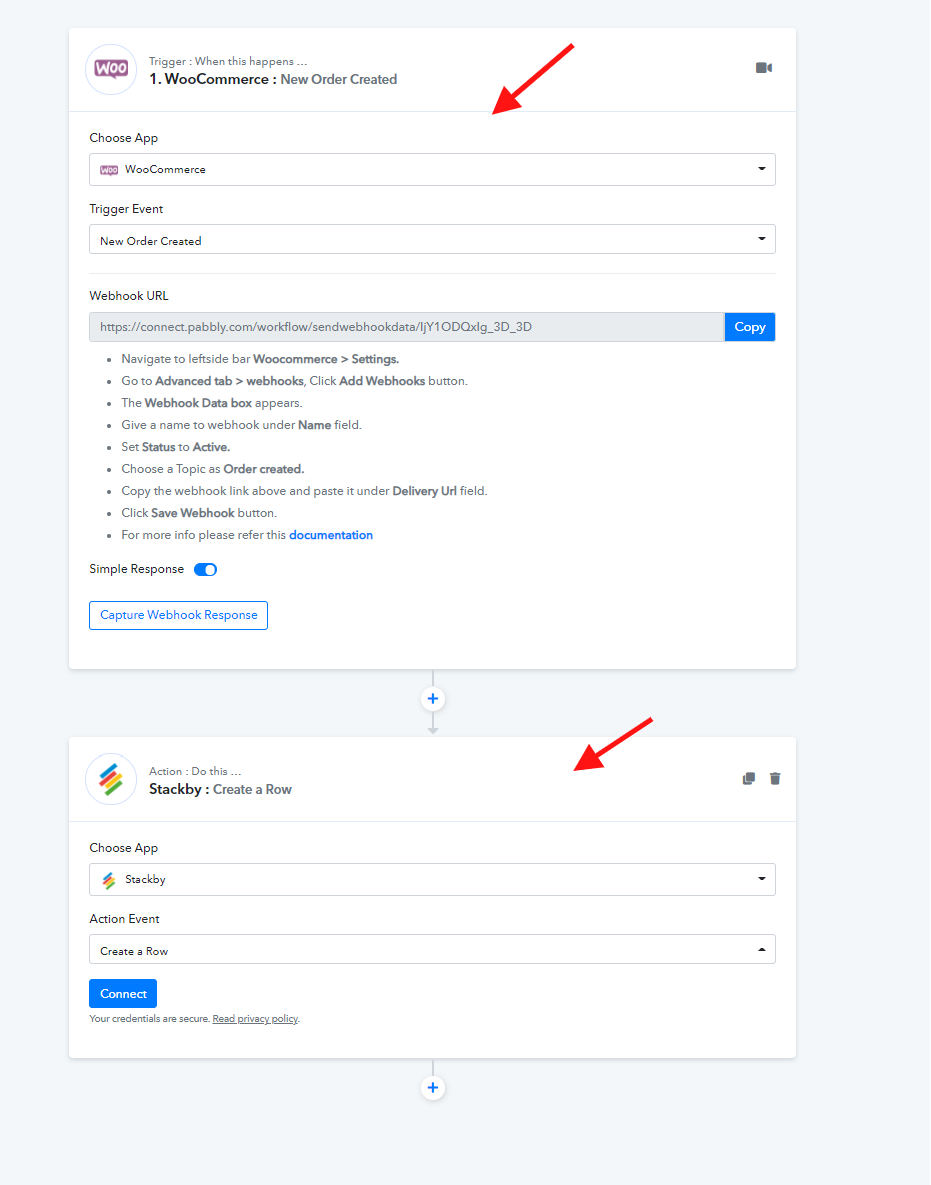Viewport: 931px width, 1185px height.
Task: Duplicate the Stackby action step
Action: [x=749, y=778]
